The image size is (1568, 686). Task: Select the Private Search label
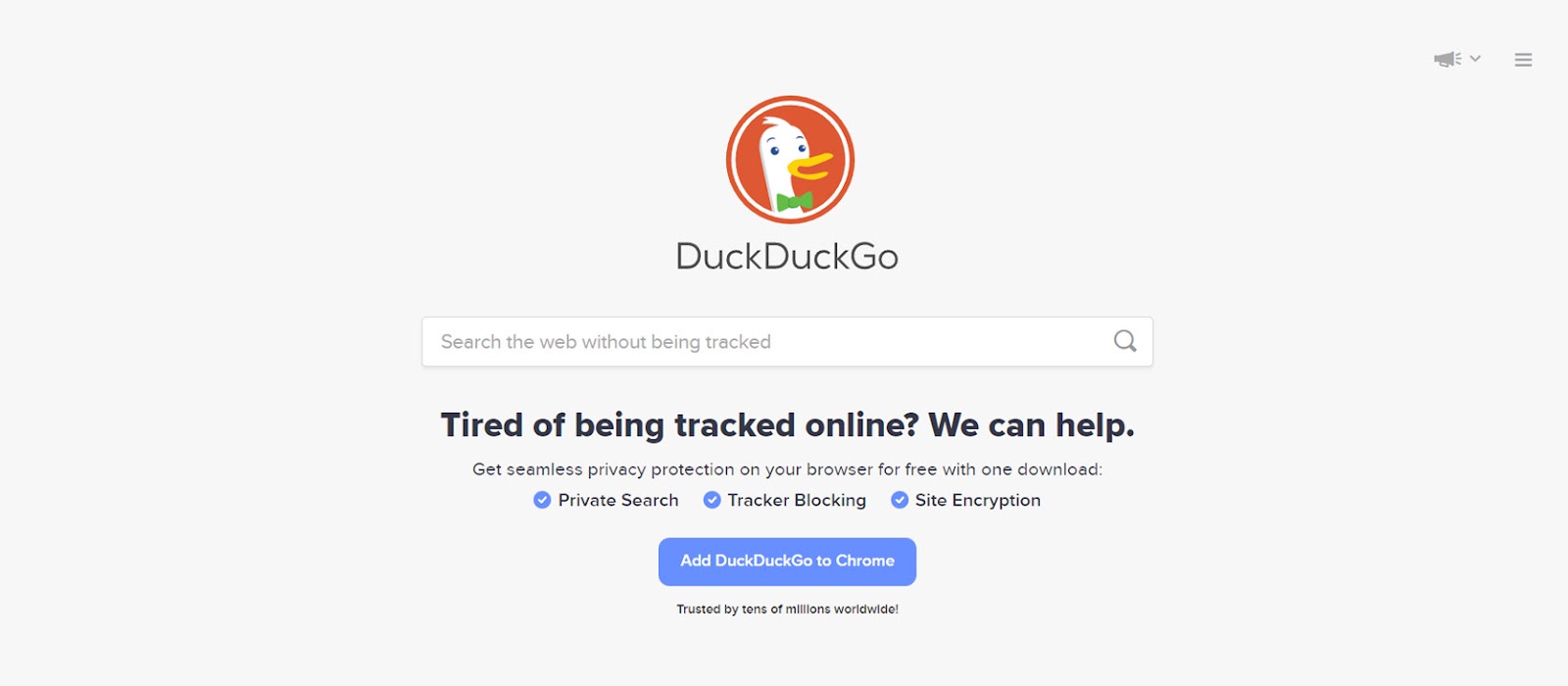(x=618, y=500)
